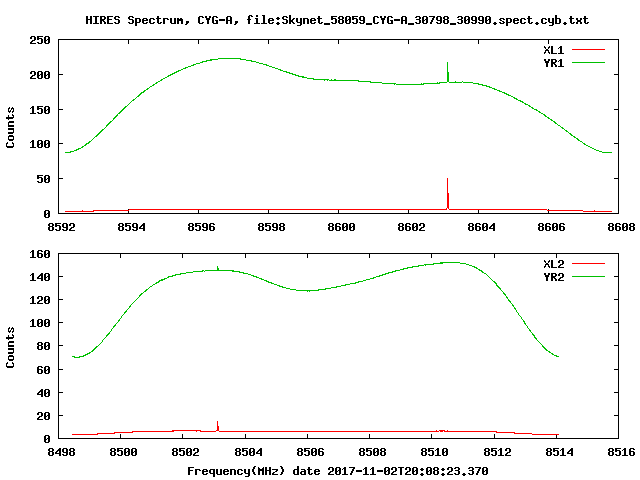640x480 pixels.
Task: Click the red XL1 spike near 8603 MHz
Action: (x=447, y=194)
